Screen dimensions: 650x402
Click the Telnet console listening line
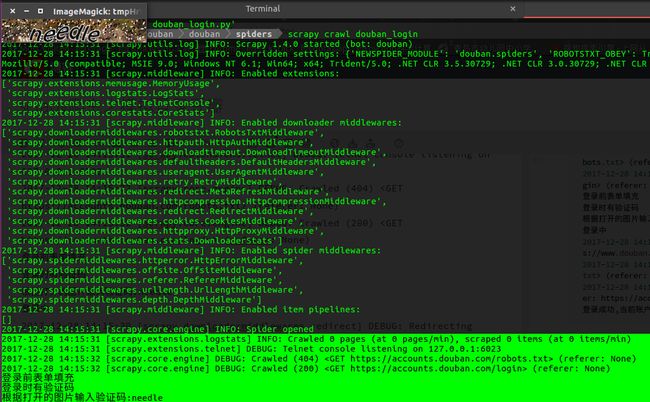(x=251, y=349)
